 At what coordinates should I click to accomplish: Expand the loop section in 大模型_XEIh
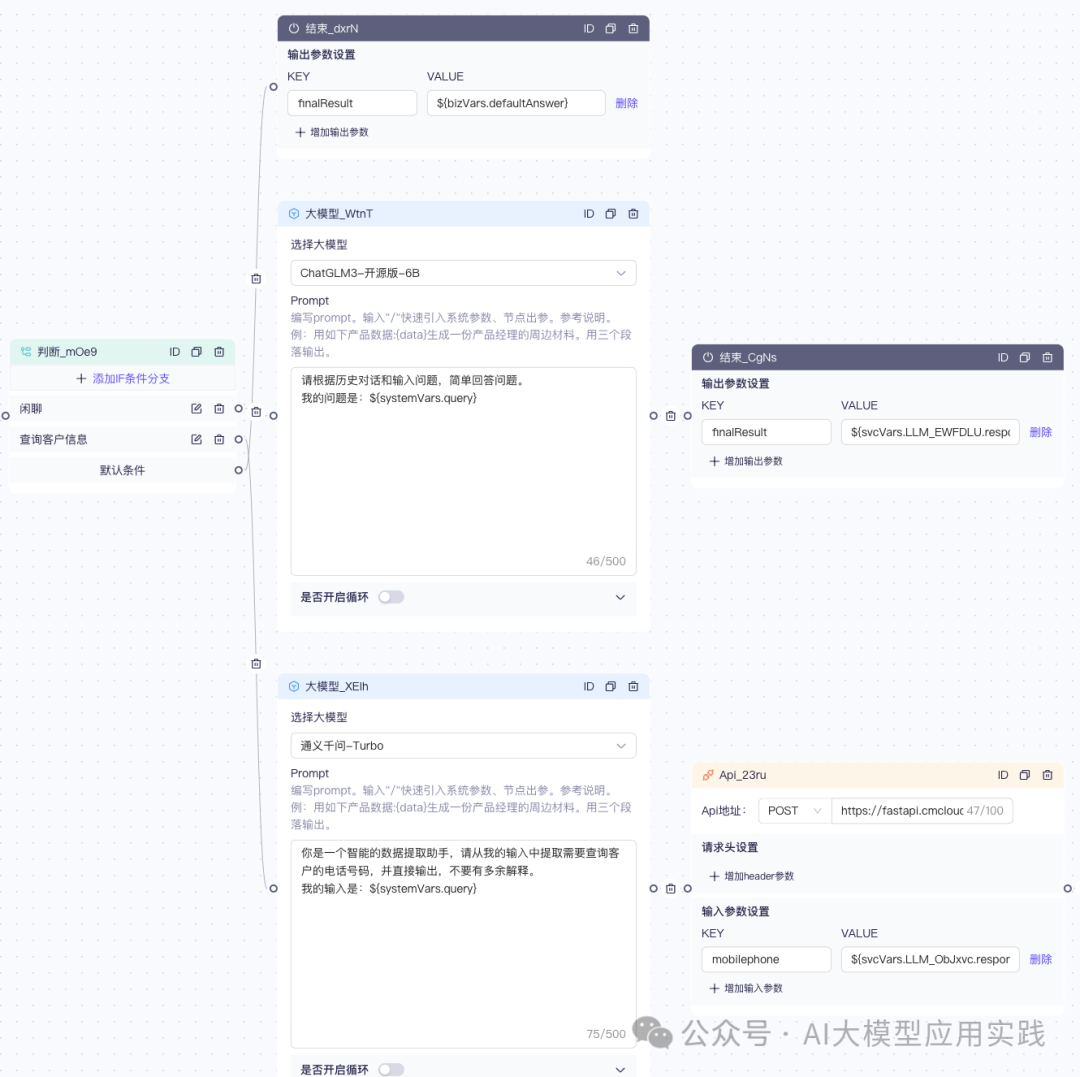pyautogui.click(x=620, y=1069)
